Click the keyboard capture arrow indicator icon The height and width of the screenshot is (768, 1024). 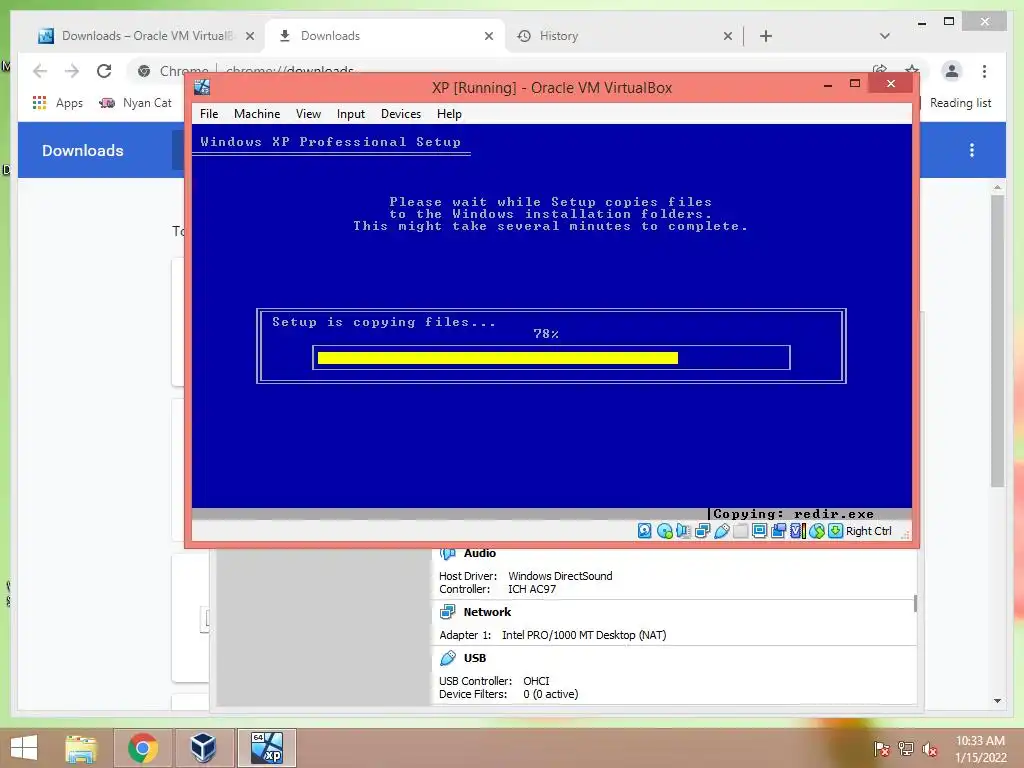pos(835,531)
